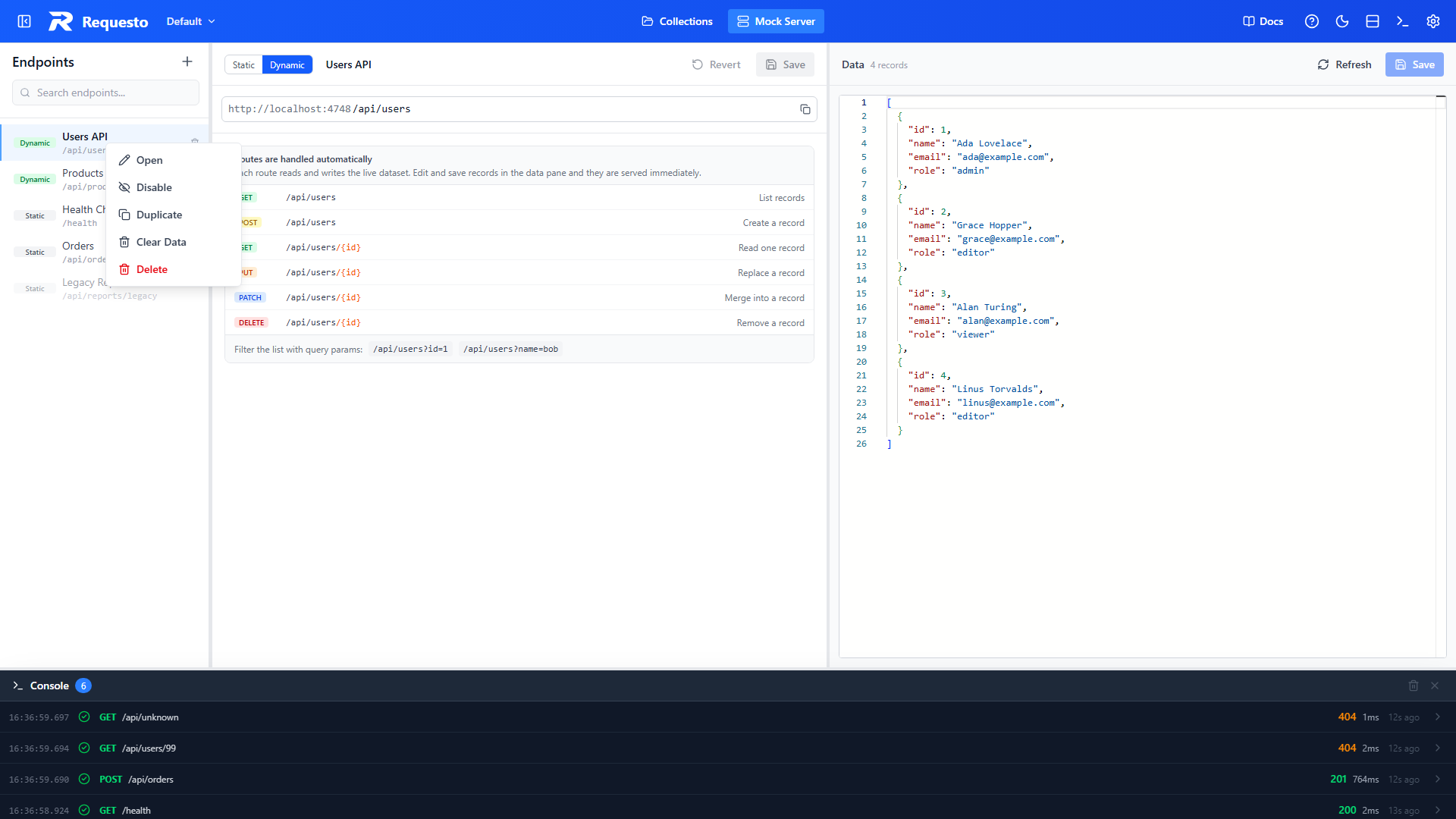
Task: Save the Users API endpoint
Action: click(x=785, y=64)
